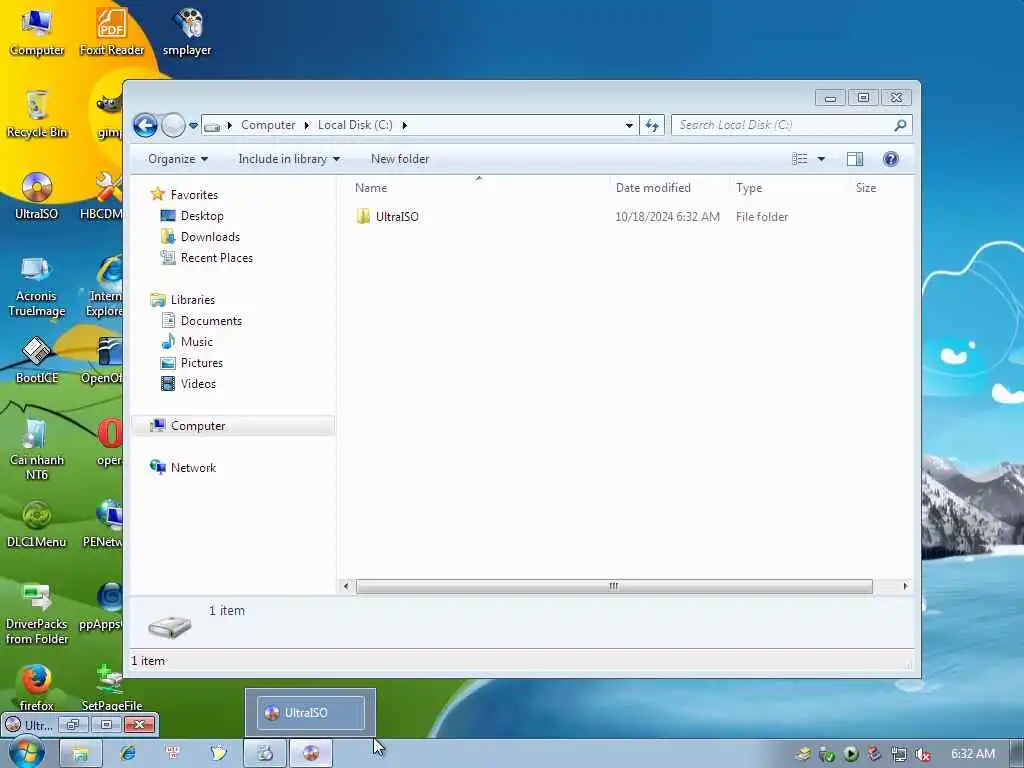Go back using the Explorer back arrow
The height and width of the screenshot is (768, 1024).
pos(145,125)
